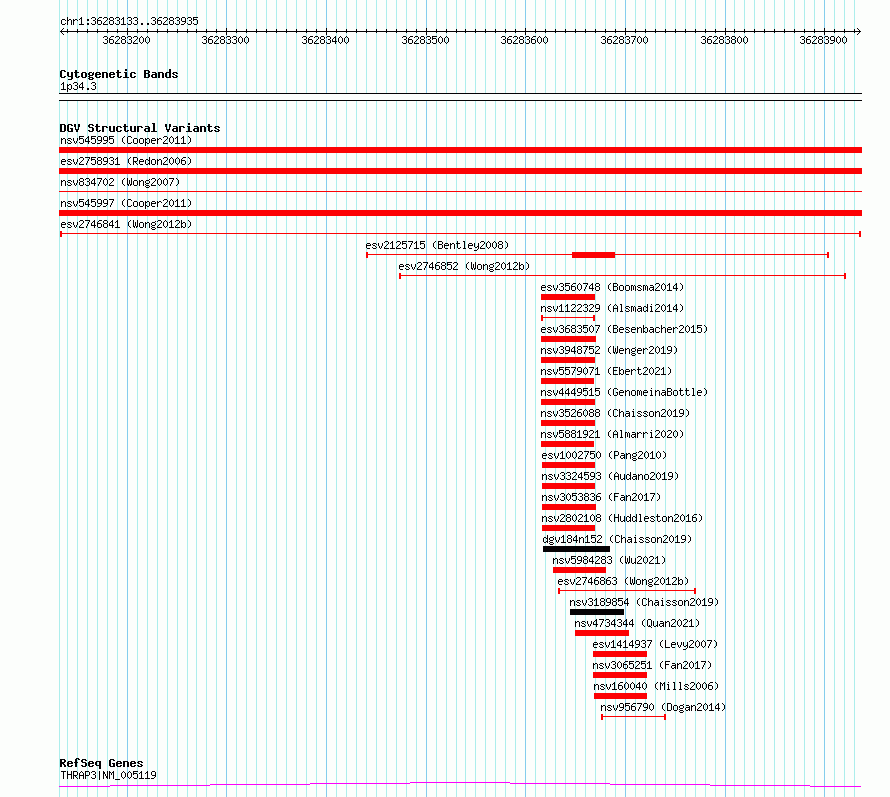Select esv2125715 (Bentley2008) variant label
890x797 pixels.
pos(437,245)
